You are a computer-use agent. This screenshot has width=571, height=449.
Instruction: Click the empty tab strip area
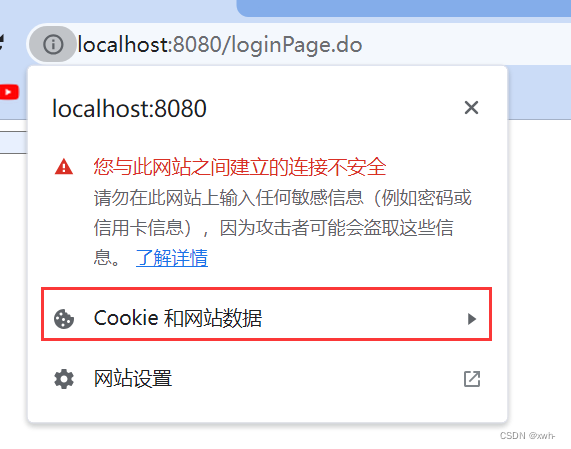point(404,8)
